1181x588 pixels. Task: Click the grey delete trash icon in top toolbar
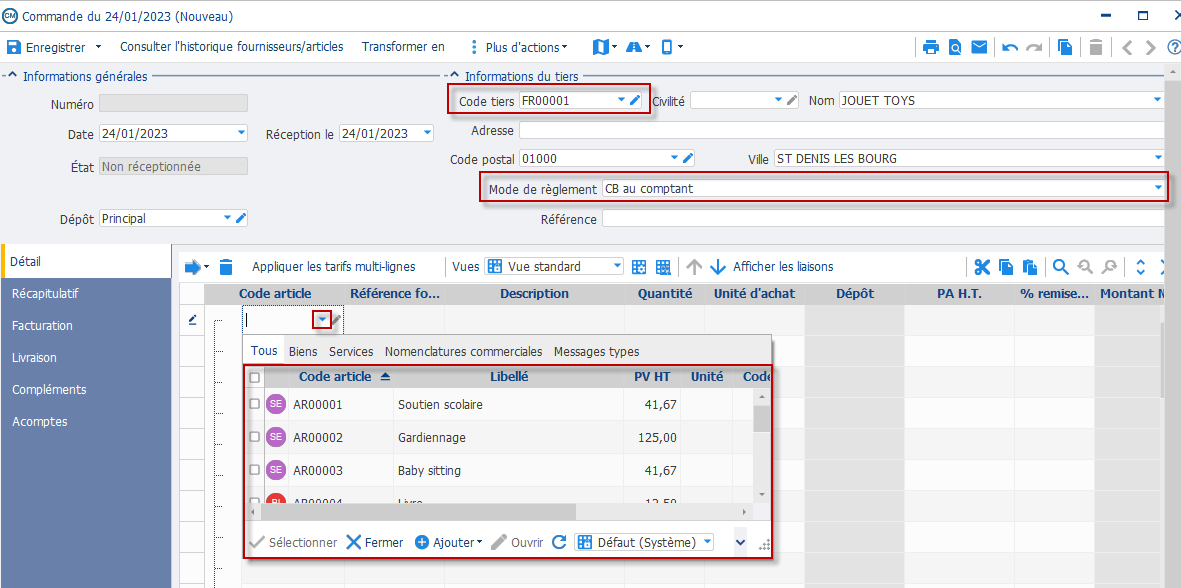1097,47
